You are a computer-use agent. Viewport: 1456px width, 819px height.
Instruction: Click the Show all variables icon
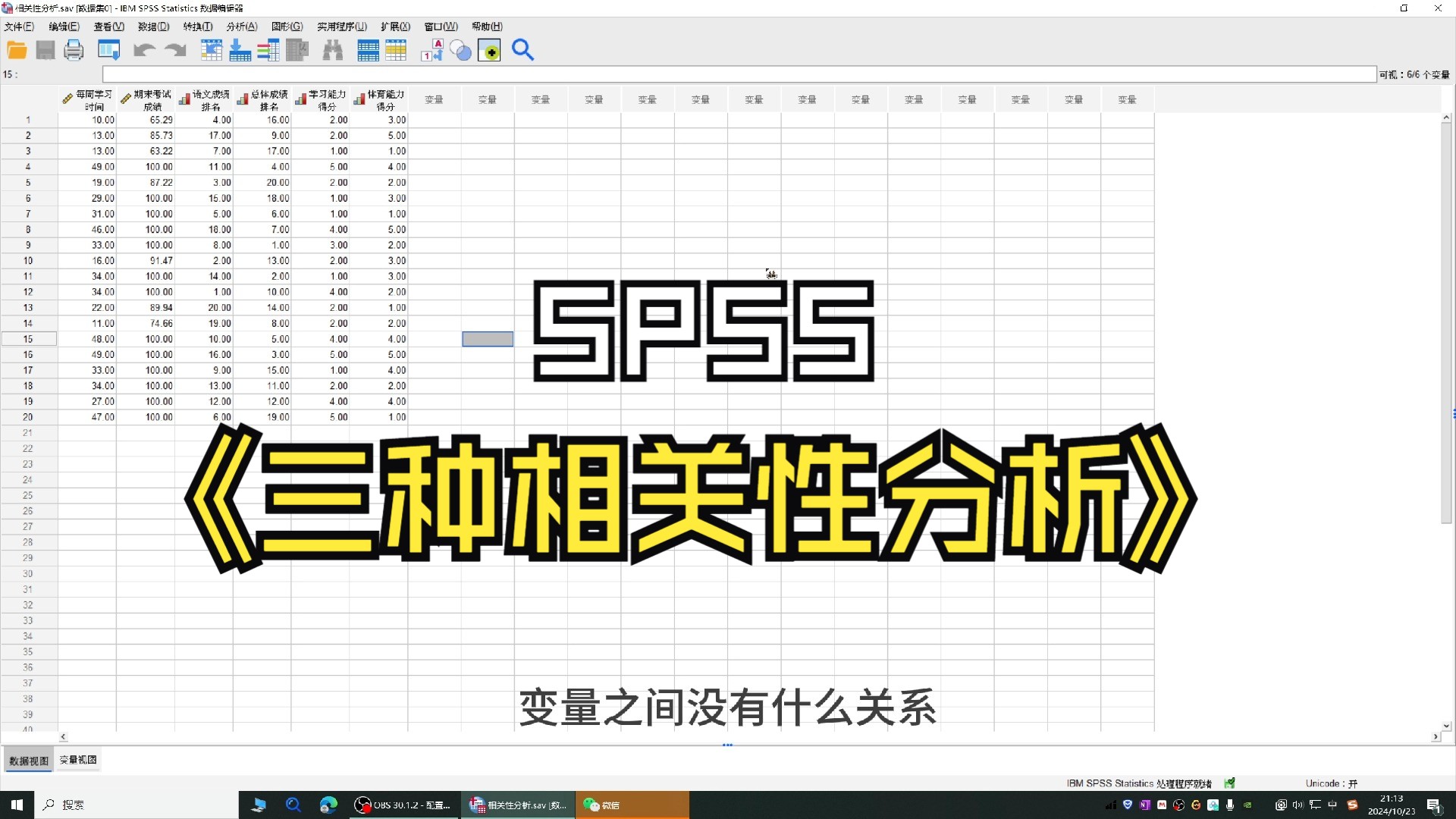coord(489,51)
